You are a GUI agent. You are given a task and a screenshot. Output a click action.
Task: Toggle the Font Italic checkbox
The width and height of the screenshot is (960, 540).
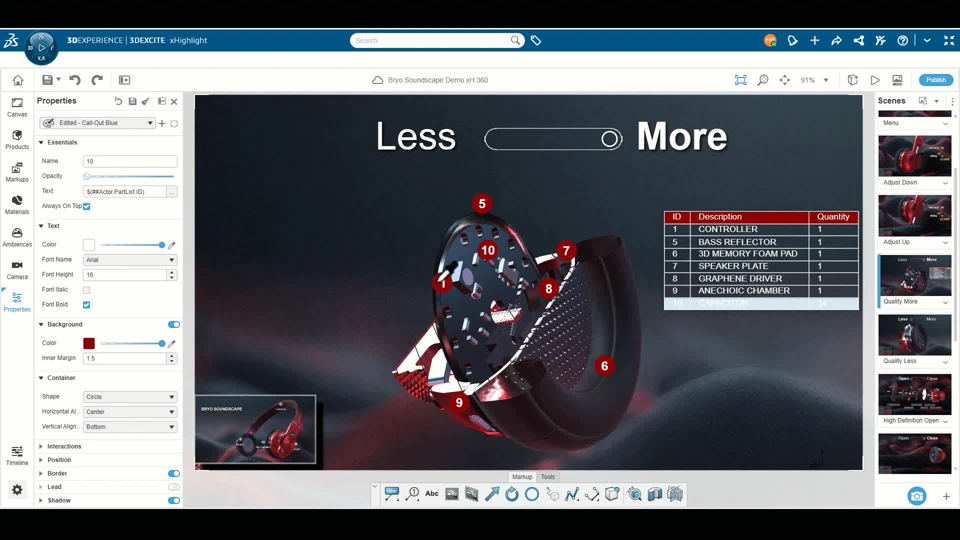point(87,290)
